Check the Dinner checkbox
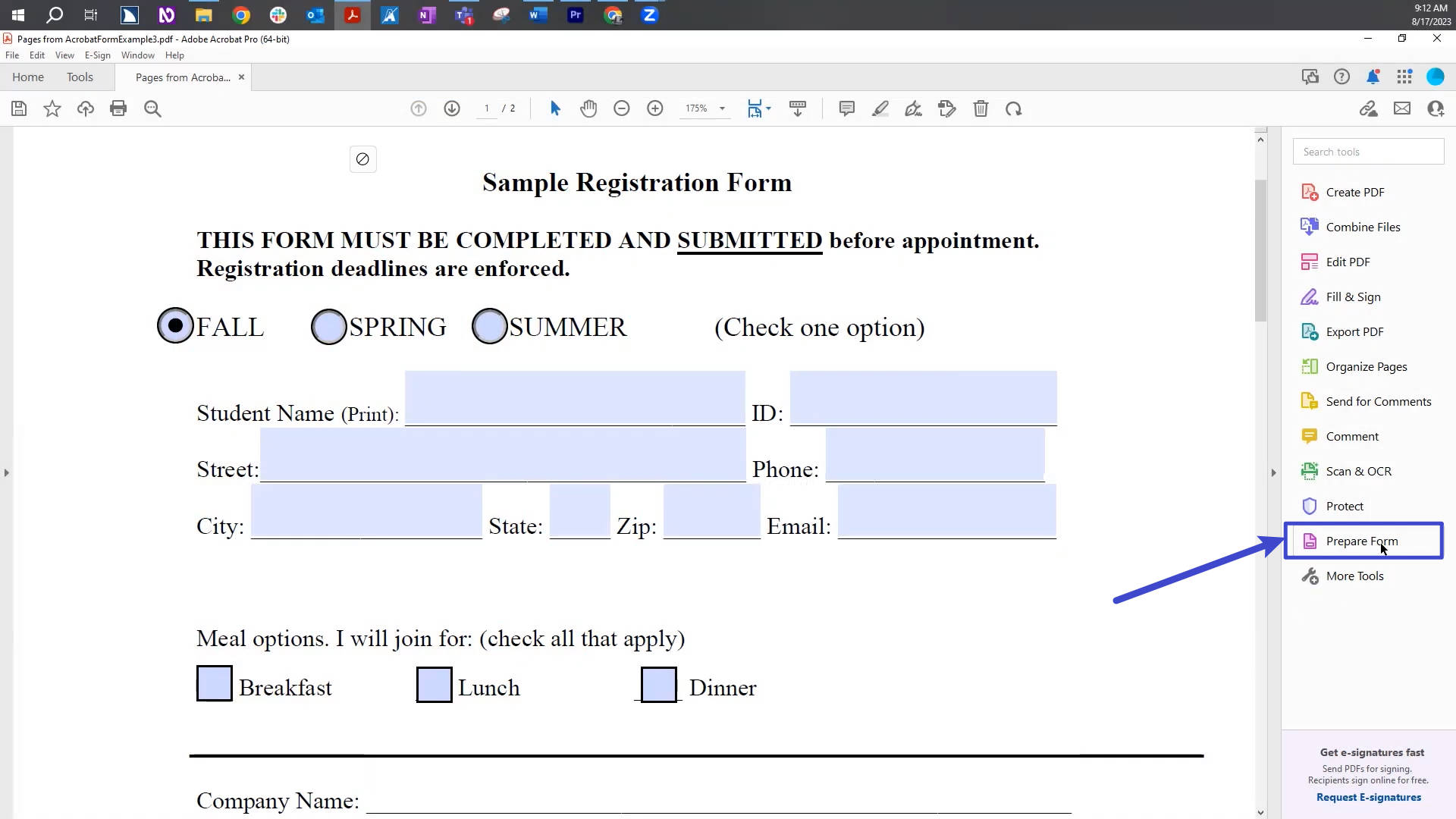Image resolution: width=1456 pixels, height=819 pixels. click(x=659, y=685)
